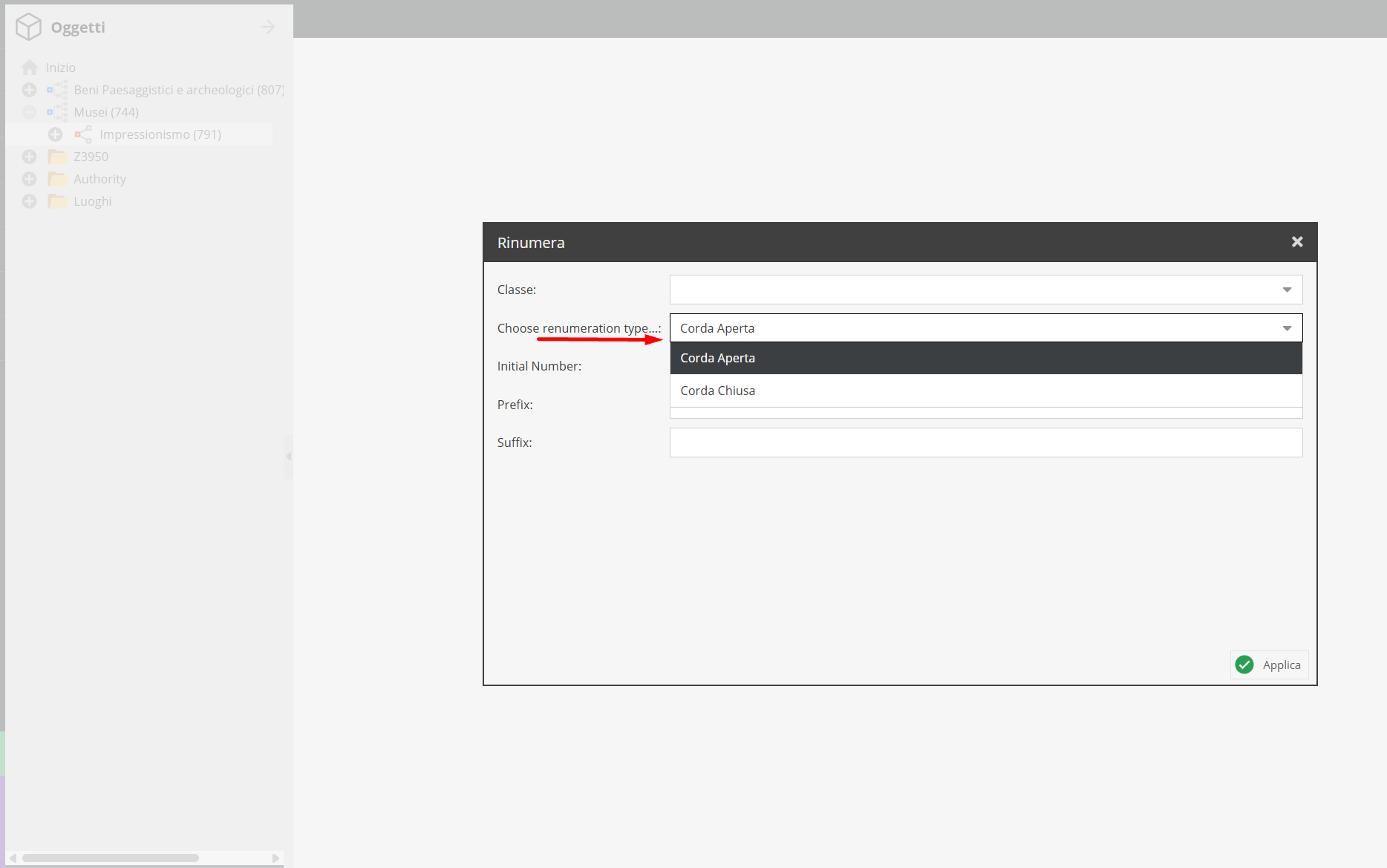Click the Authority folder icon
The width and height of the screenshot is (1387, 868).
tap(57, 179)
